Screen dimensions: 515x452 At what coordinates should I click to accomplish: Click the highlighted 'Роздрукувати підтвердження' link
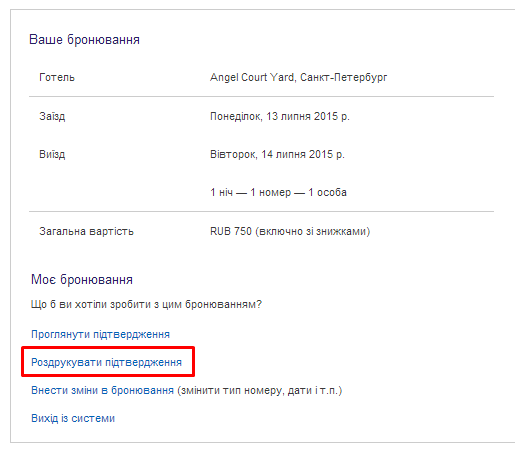click(x=106, y=362)
